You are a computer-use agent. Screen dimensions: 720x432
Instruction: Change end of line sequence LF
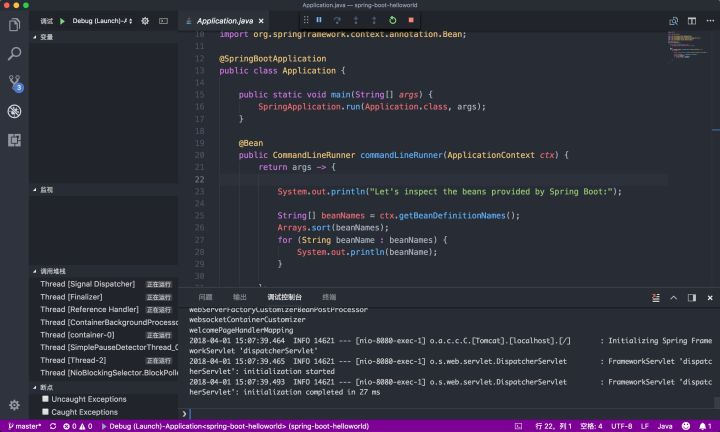645,426
